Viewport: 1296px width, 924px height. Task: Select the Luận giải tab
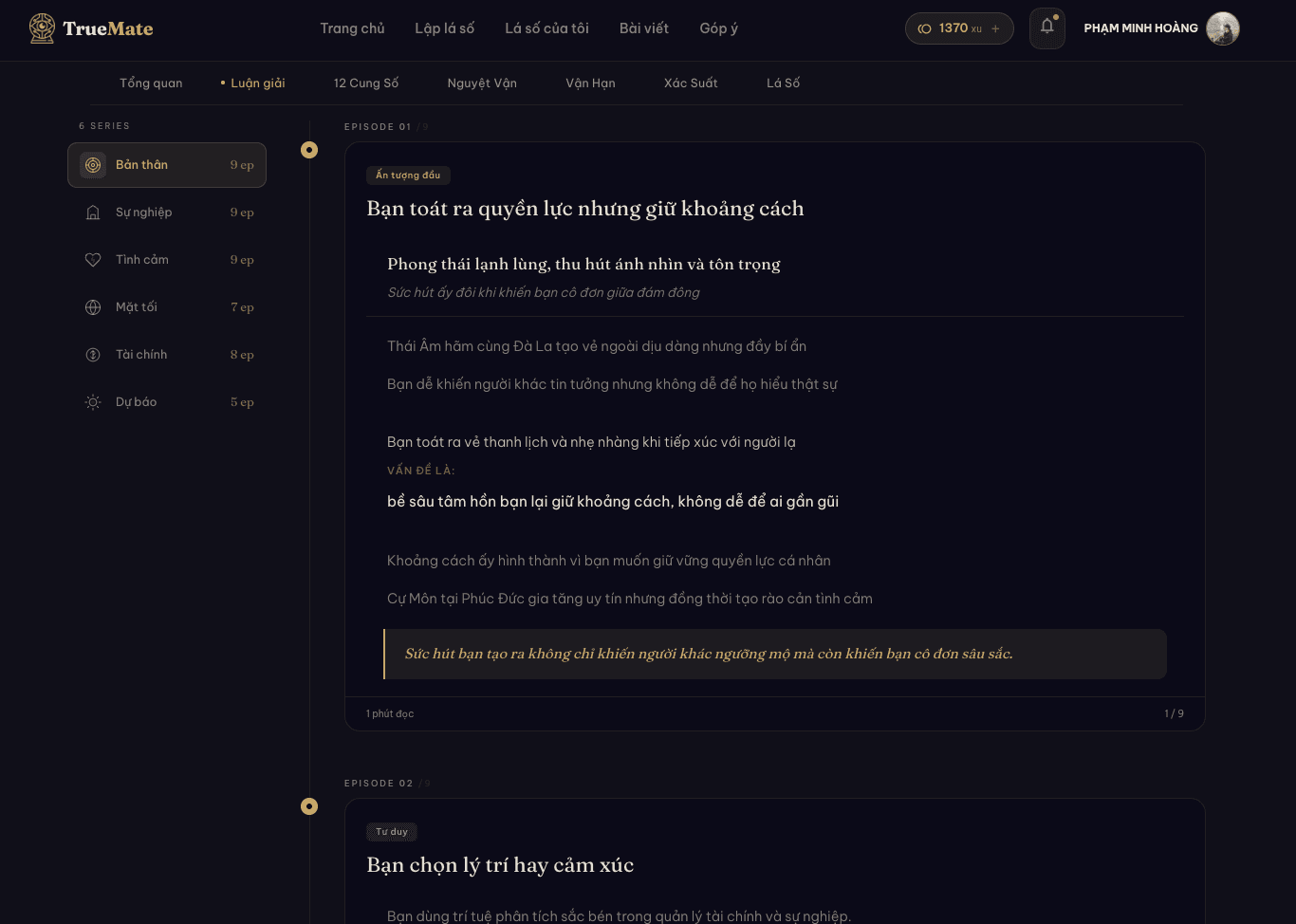[257, 83]
